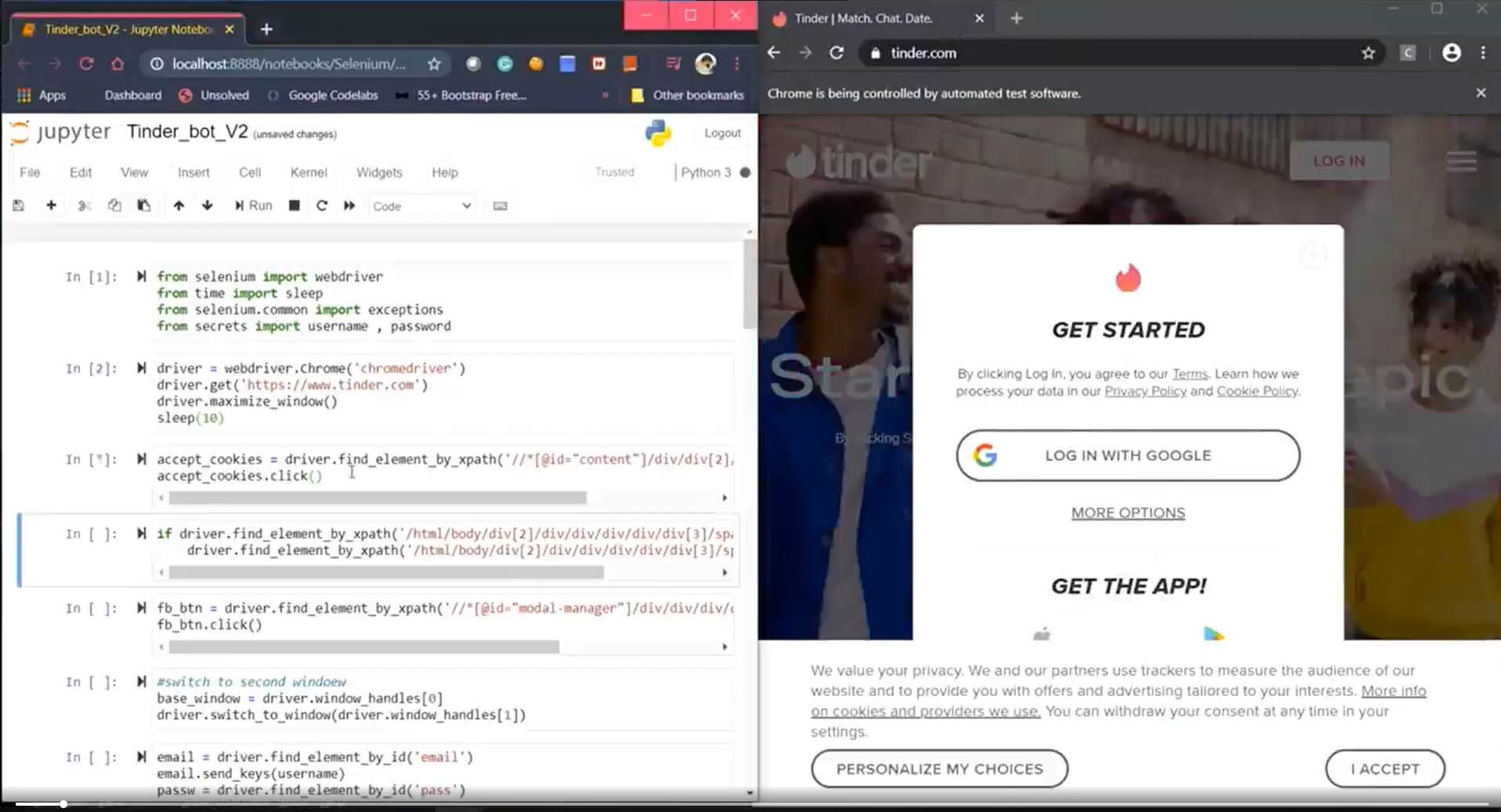Run cell In [1] using its run icon
Screen dimensions: 1501x812
tap(141, 276)
